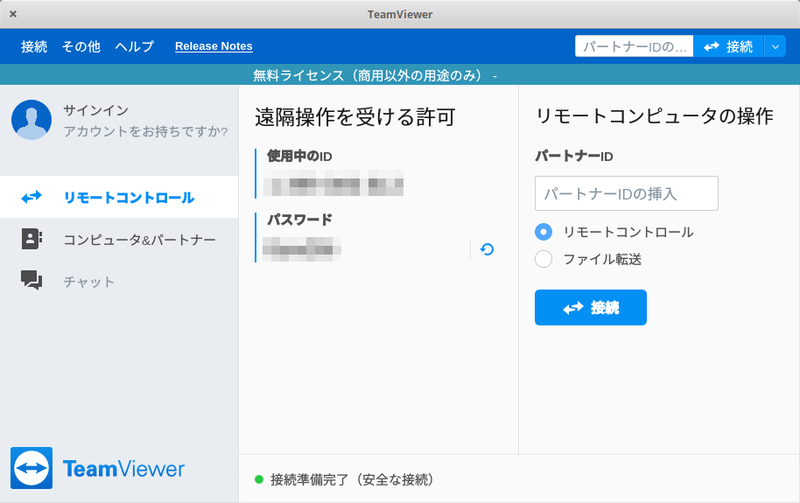Screen dimensions: 800x503
Task: Focus the パートナーIDの挿入 input field
Action: tap(627, 193)
